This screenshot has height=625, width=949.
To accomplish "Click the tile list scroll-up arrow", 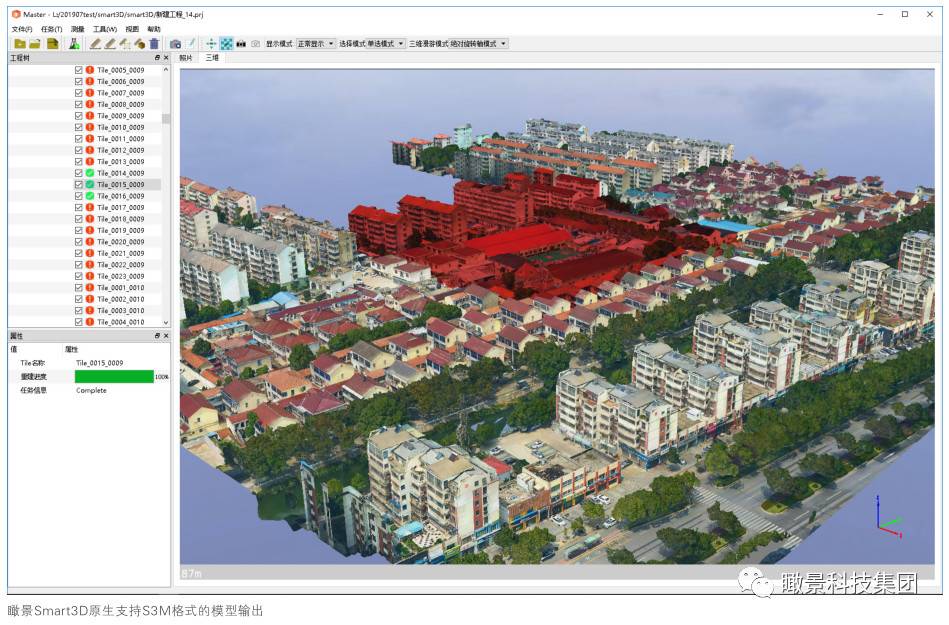I will coord(166,70).
